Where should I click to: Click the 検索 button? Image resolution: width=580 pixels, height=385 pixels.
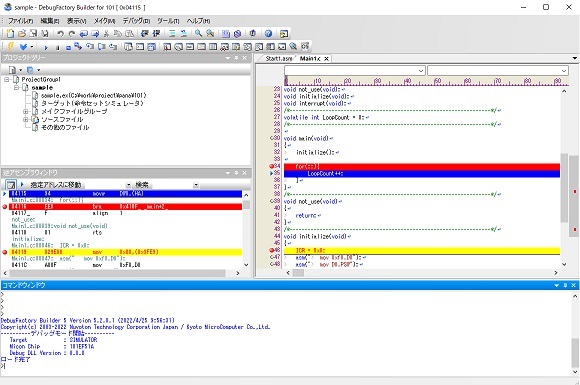[142, 185]
